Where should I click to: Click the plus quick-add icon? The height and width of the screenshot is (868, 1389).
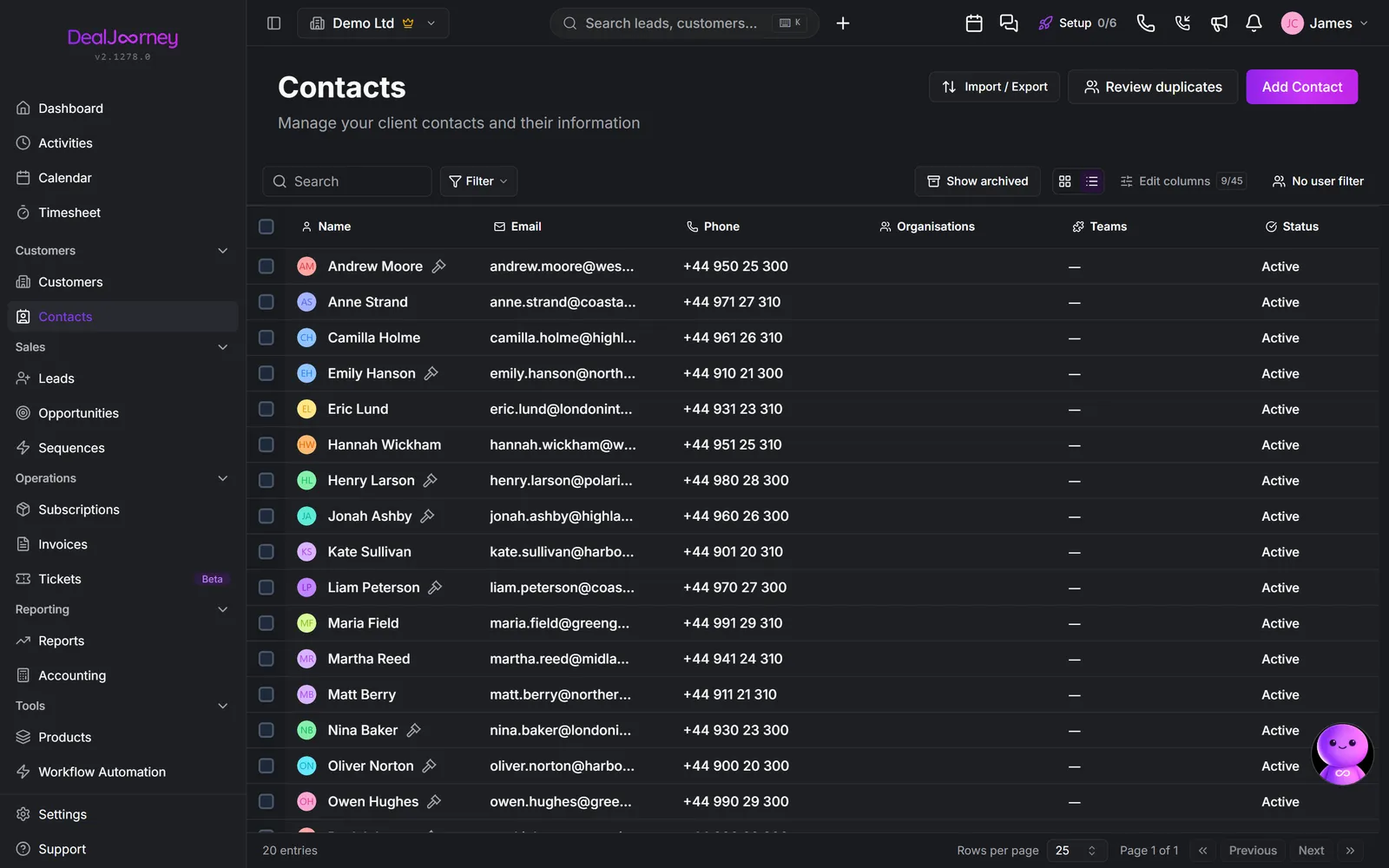pyautogui.click(x=843, y=23)
